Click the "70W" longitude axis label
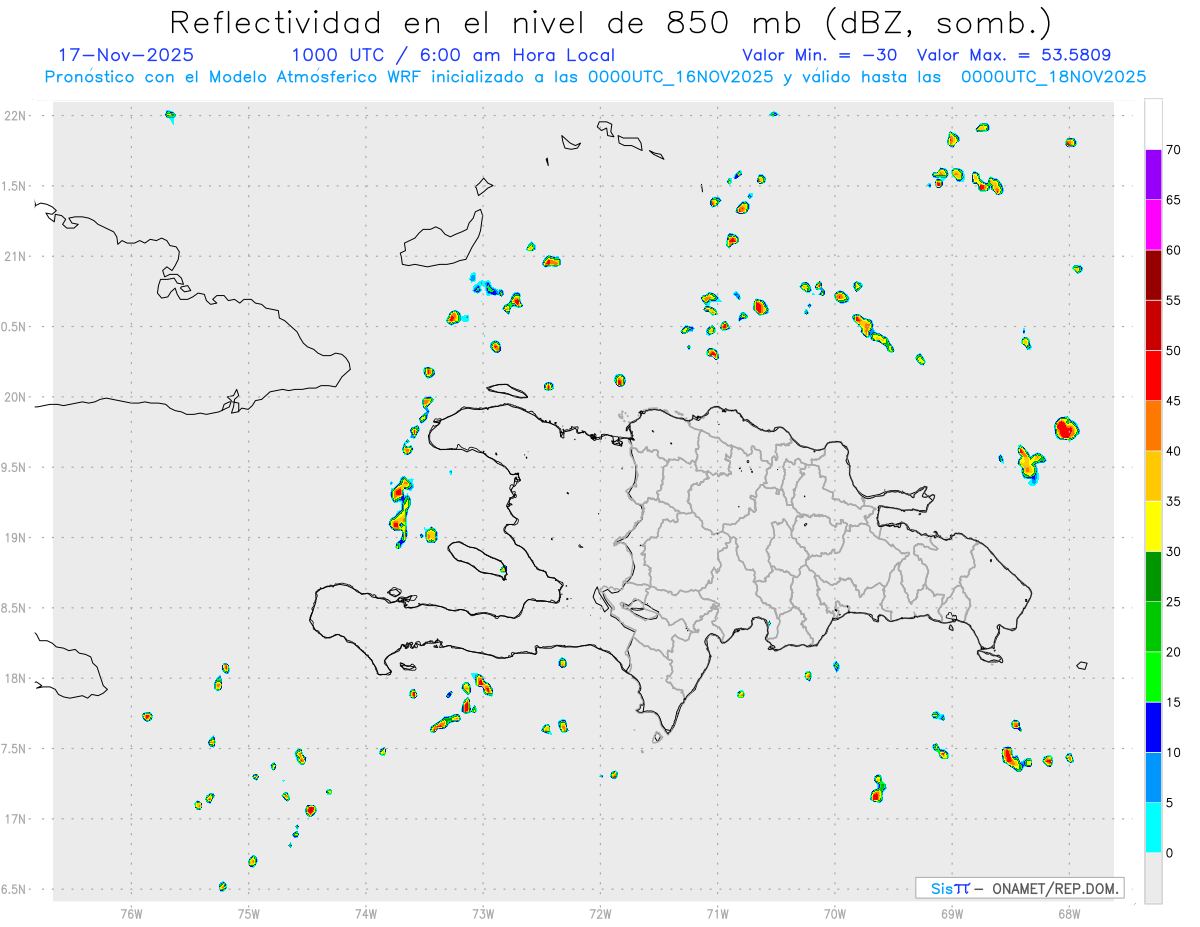 [x=835, y=913]
